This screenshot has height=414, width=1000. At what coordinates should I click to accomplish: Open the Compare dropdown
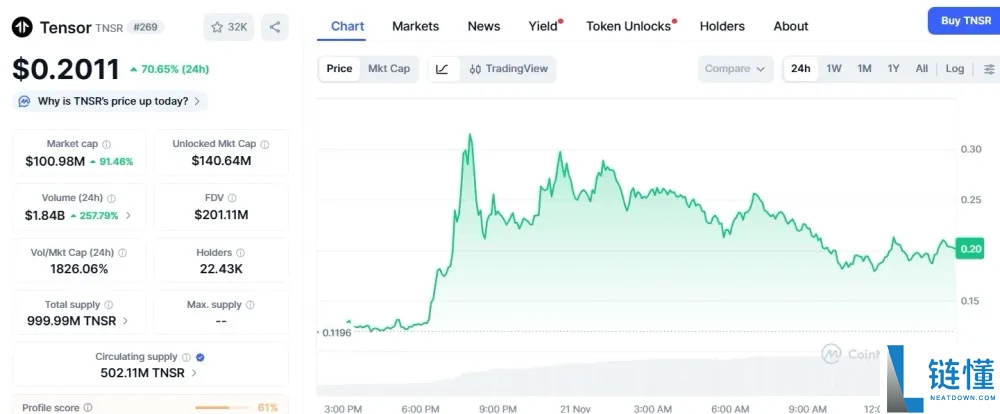[x=736, y=69]
